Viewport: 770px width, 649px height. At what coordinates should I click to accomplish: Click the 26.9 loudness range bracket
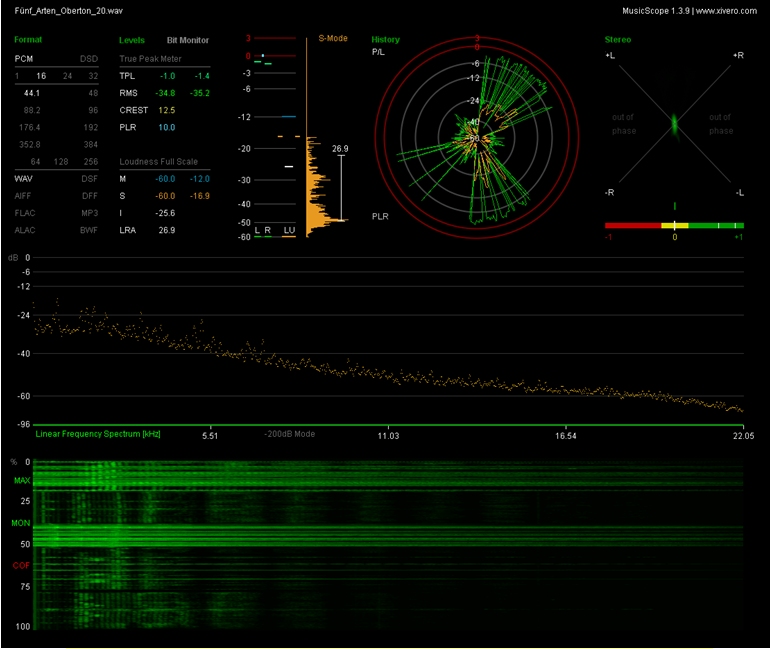click(x=341, y=186)
